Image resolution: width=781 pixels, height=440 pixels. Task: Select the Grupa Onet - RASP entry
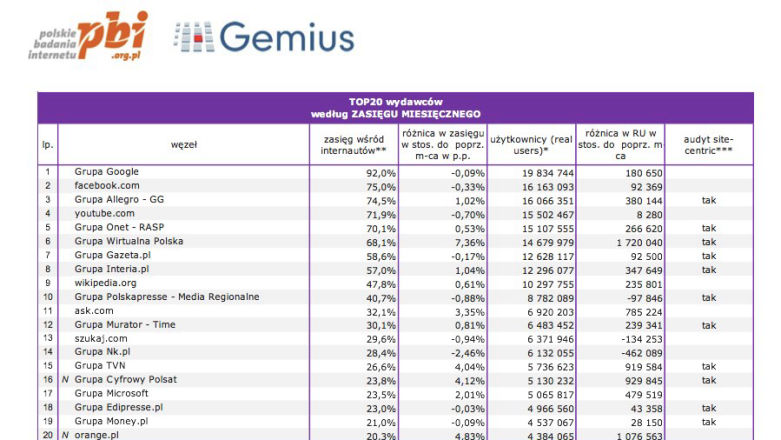(118, 228)
